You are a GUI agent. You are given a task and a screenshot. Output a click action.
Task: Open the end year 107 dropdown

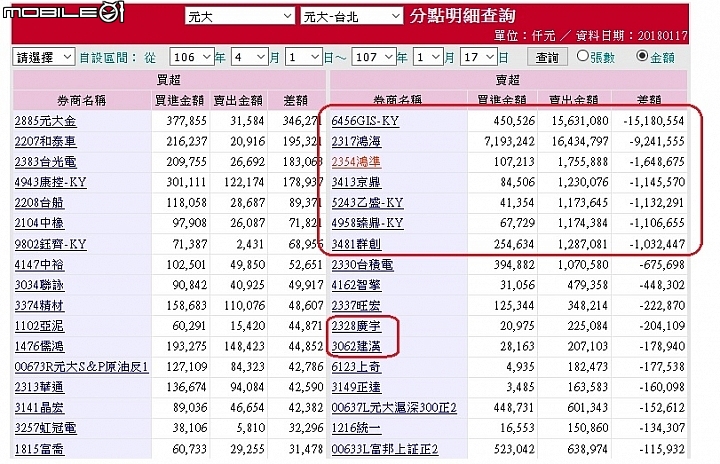click(374, 57)
